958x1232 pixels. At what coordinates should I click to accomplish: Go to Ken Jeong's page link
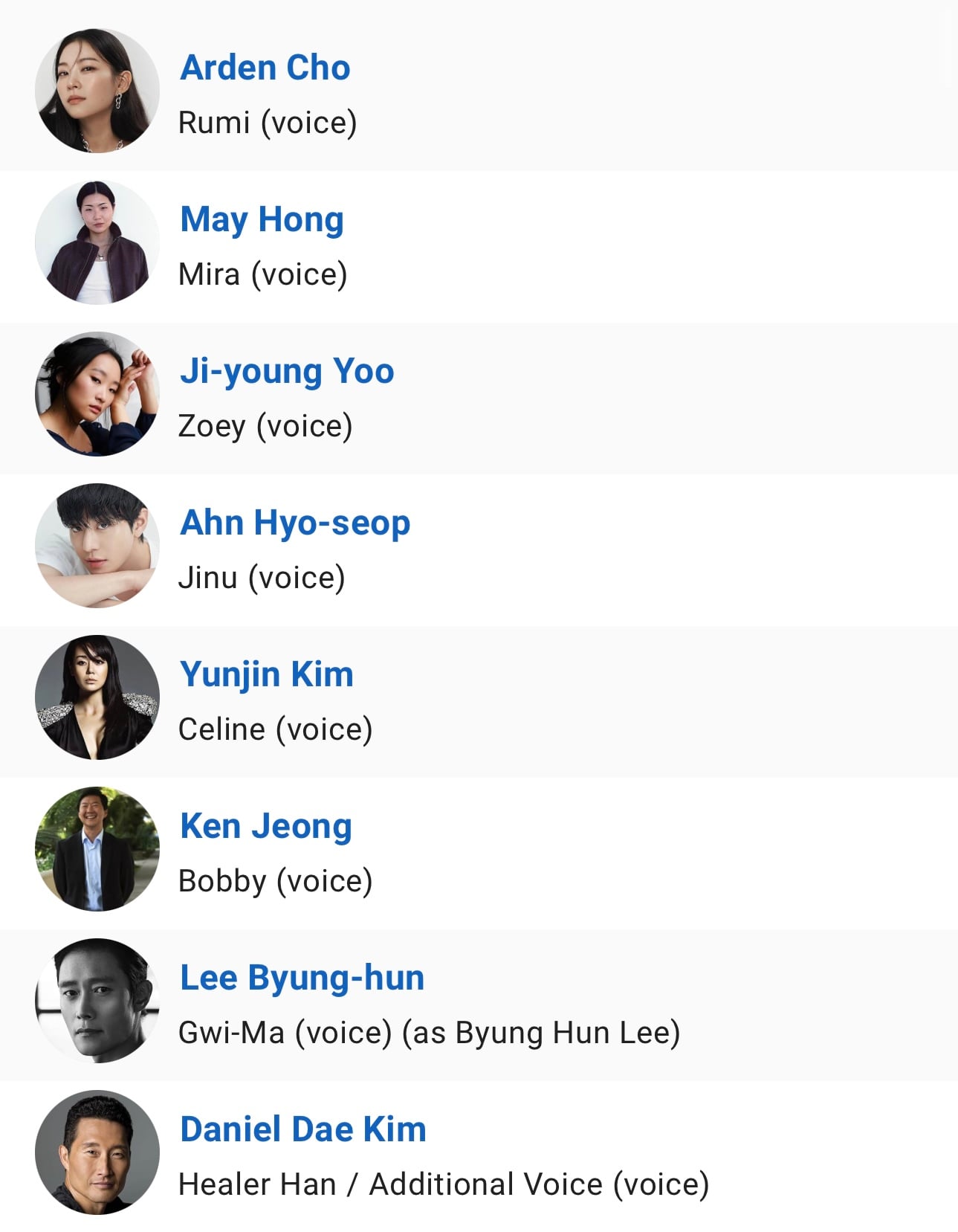tap(266, 827)
